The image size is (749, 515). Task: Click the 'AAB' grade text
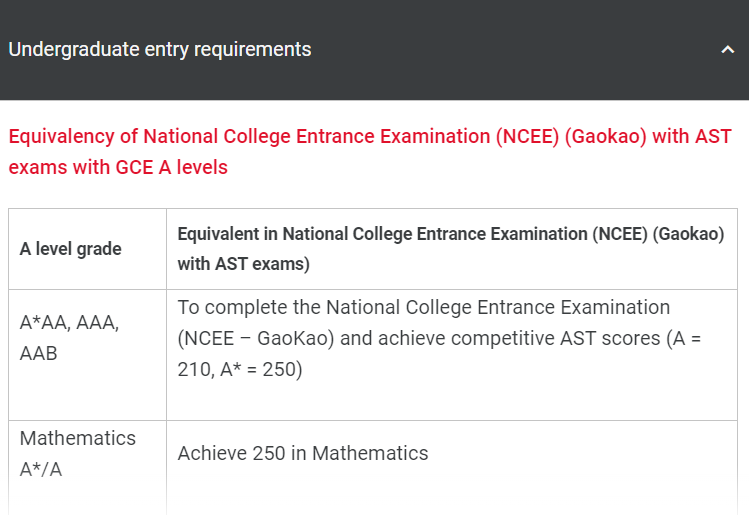[x=39, y=354]
